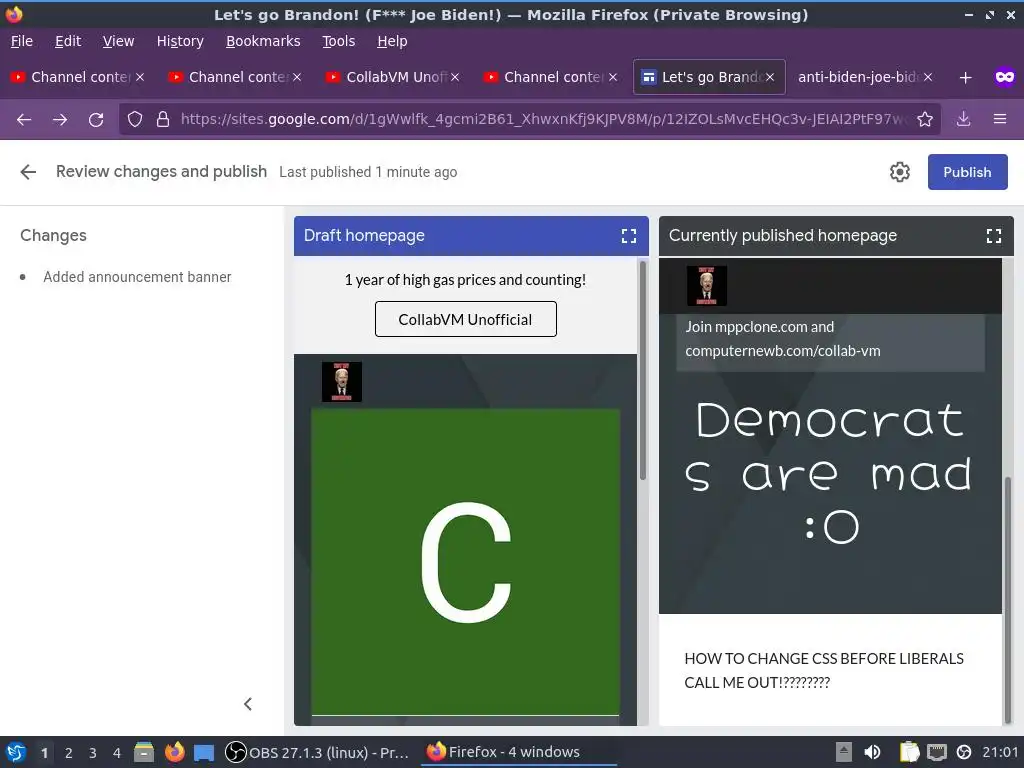
Task: Click the Firefox forward arrow
Action: tap(60, 120)
